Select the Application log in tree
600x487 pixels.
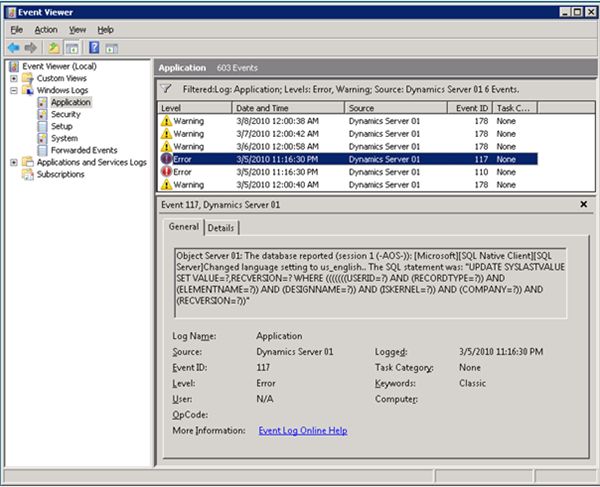(x=71, y=102)
